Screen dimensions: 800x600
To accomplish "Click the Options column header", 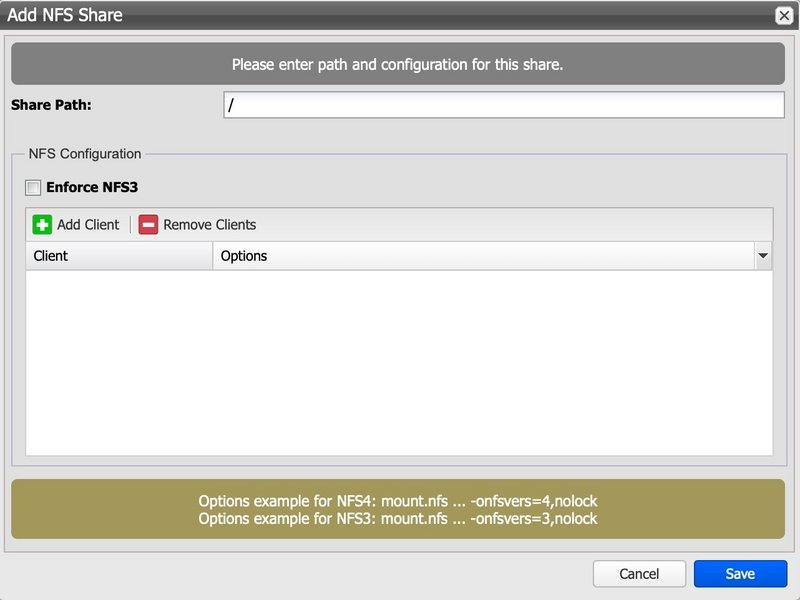I will tap(480, 256).
